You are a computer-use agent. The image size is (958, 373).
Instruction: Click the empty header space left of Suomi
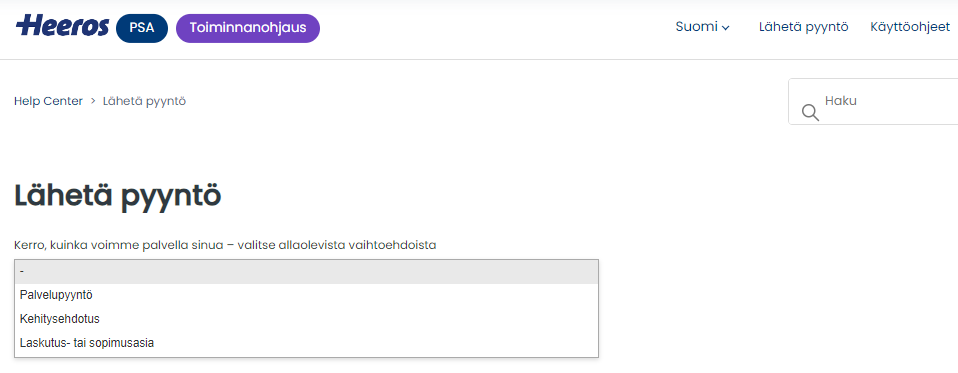point(495,28)
